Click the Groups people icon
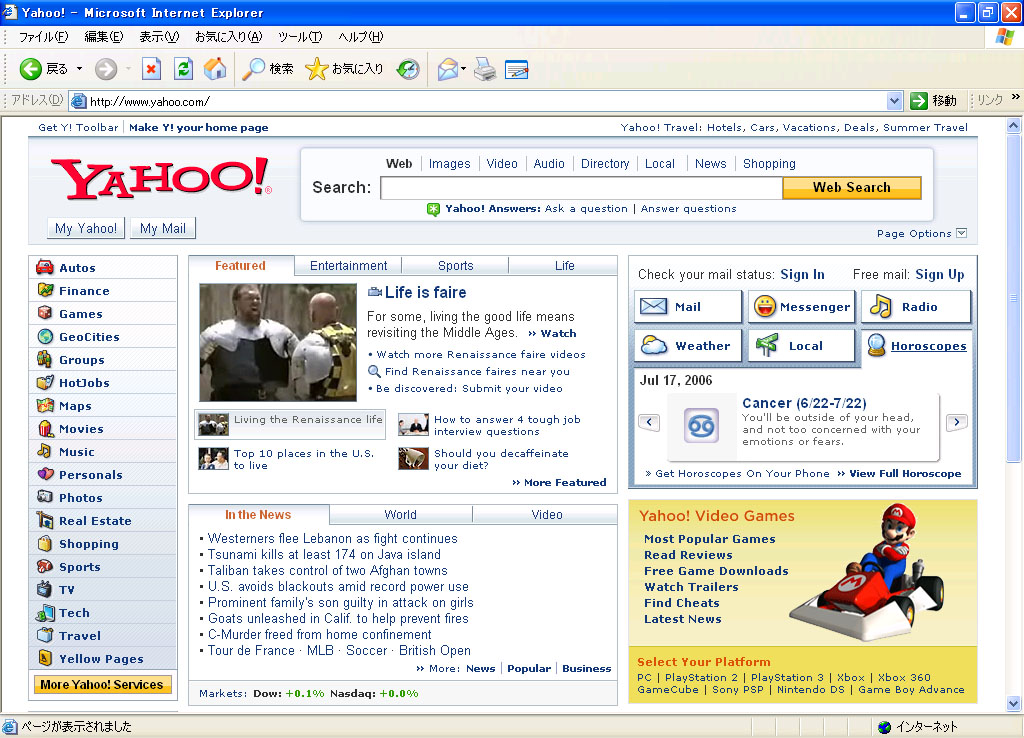The image size is (1024, 738). pos(45,359)
